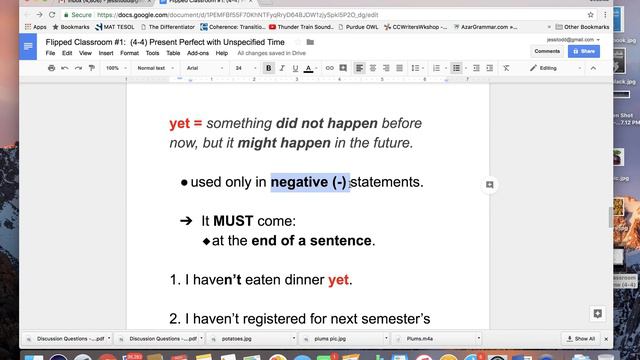Toggle Underline formatting

coord(295,68)
